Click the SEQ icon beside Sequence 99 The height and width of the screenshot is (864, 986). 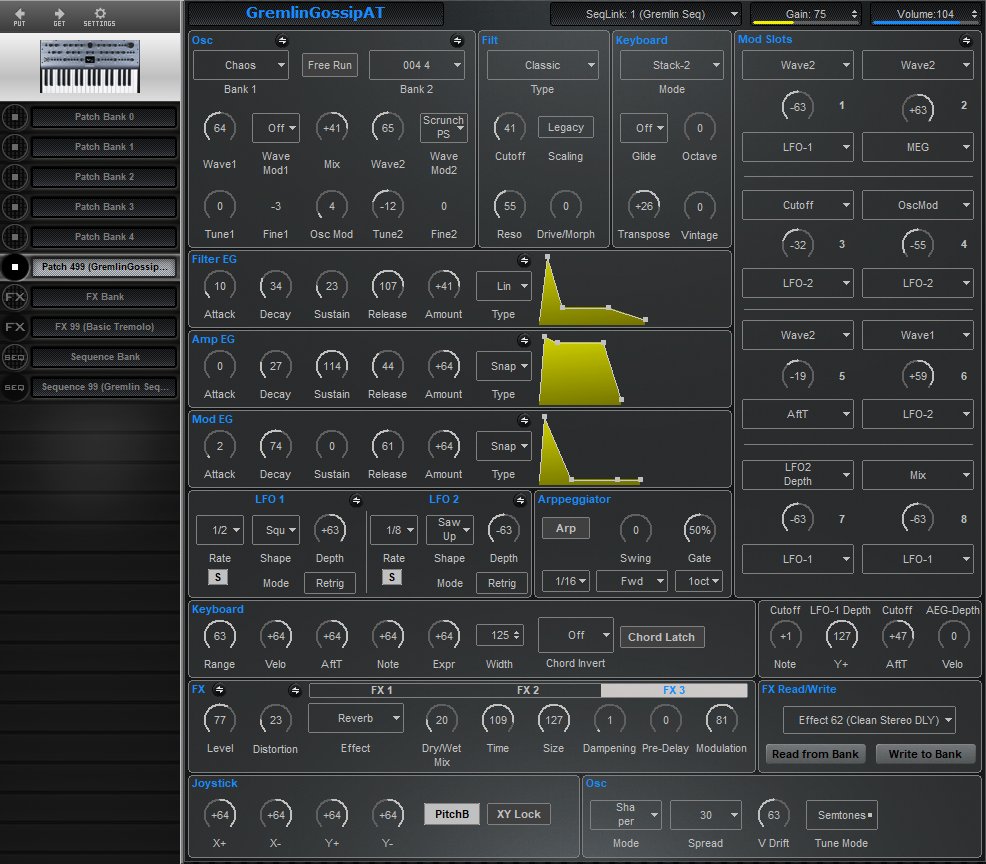pos(15,387)
